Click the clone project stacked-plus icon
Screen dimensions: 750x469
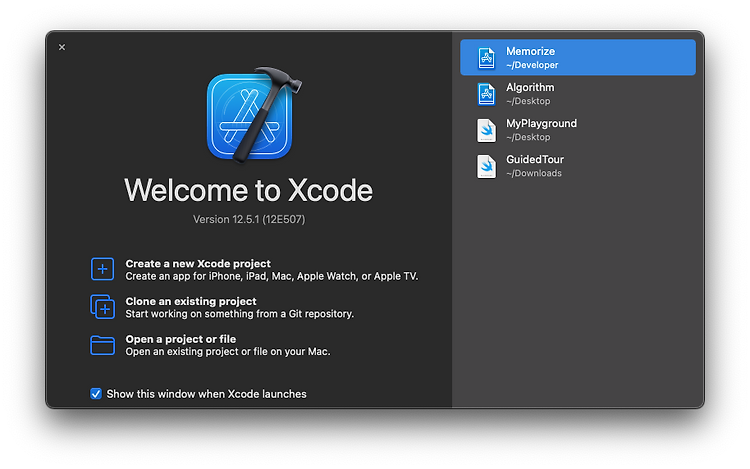pos(102,307)
